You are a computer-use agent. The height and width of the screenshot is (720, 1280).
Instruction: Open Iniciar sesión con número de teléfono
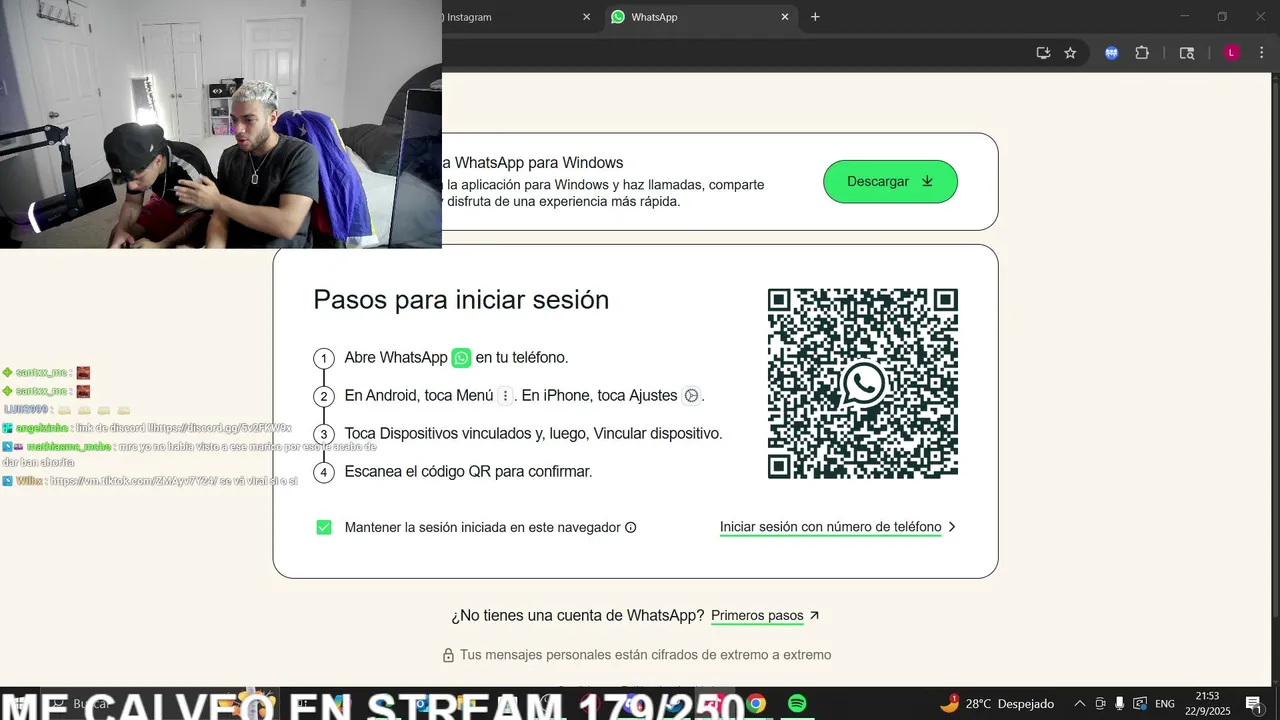tap(830, 527)
